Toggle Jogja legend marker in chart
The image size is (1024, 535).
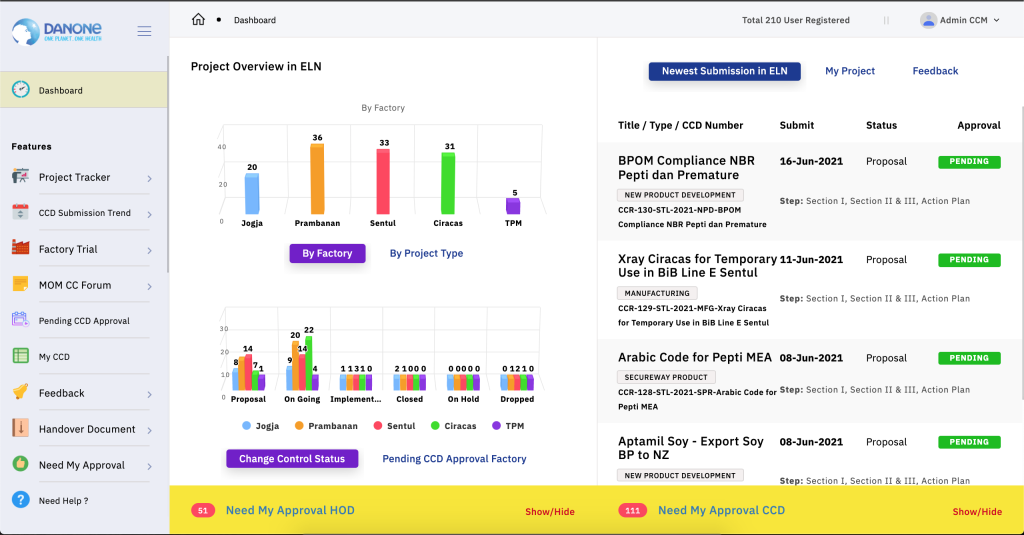(246, 425)
